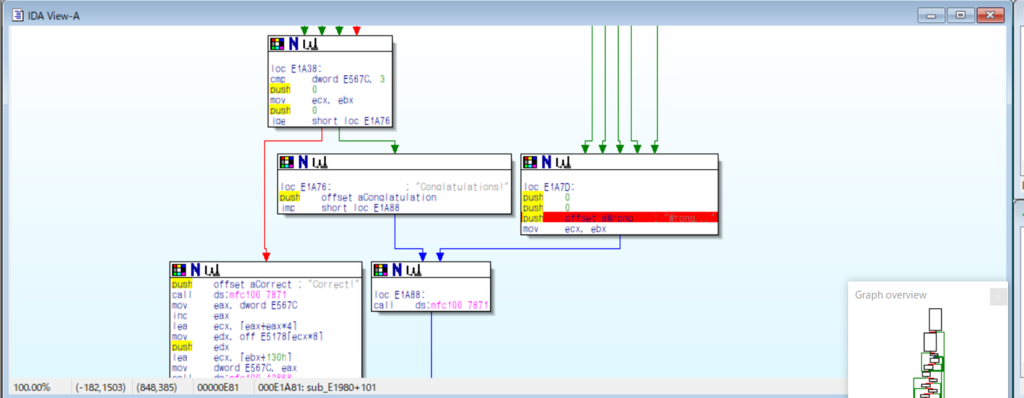Click the N rename icon on the loc_E1A38 node
The image size is (1024, 398).
pyautogui.click(x=294, y=44)
